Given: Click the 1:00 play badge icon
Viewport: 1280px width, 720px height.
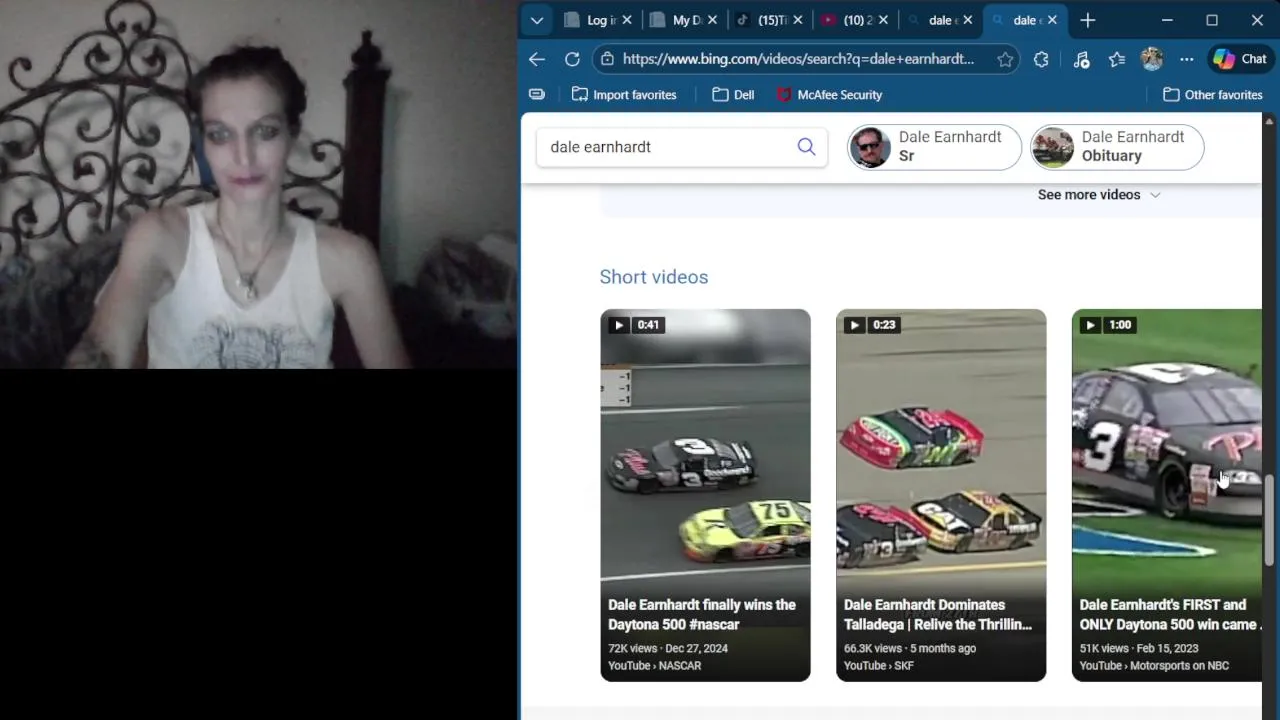Looking at the screenshot, I should click(x=1090, y=325).
